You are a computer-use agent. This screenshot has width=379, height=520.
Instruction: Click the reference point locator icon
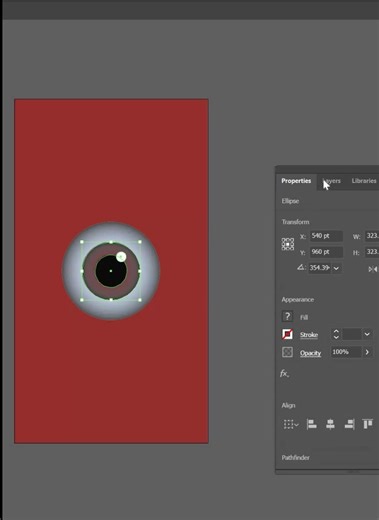click(x=288, y=244)
